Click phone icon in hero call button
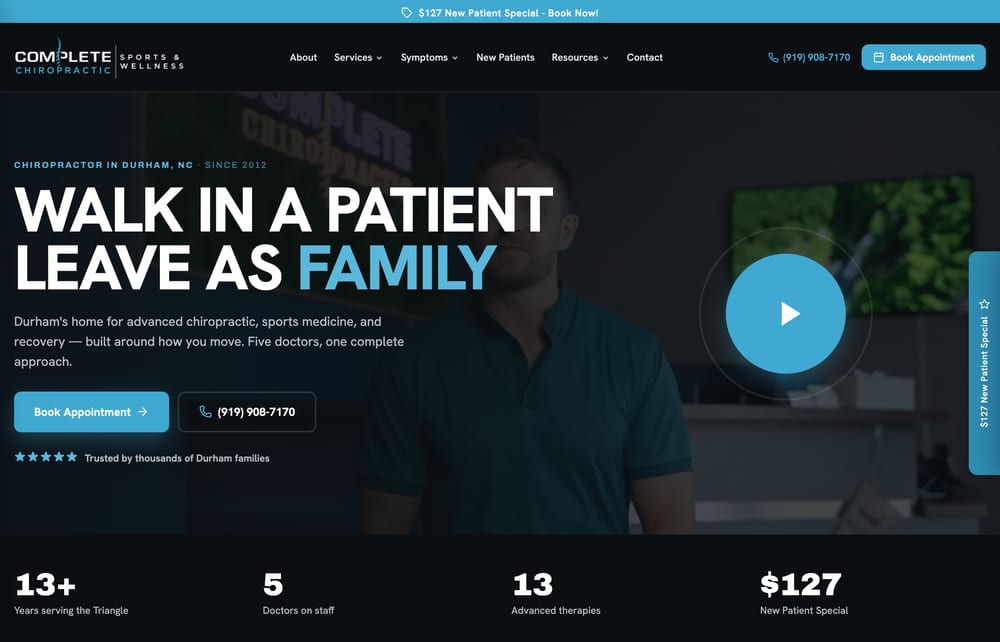Viewport: 1000px width, 642px height. coord(205,412)
